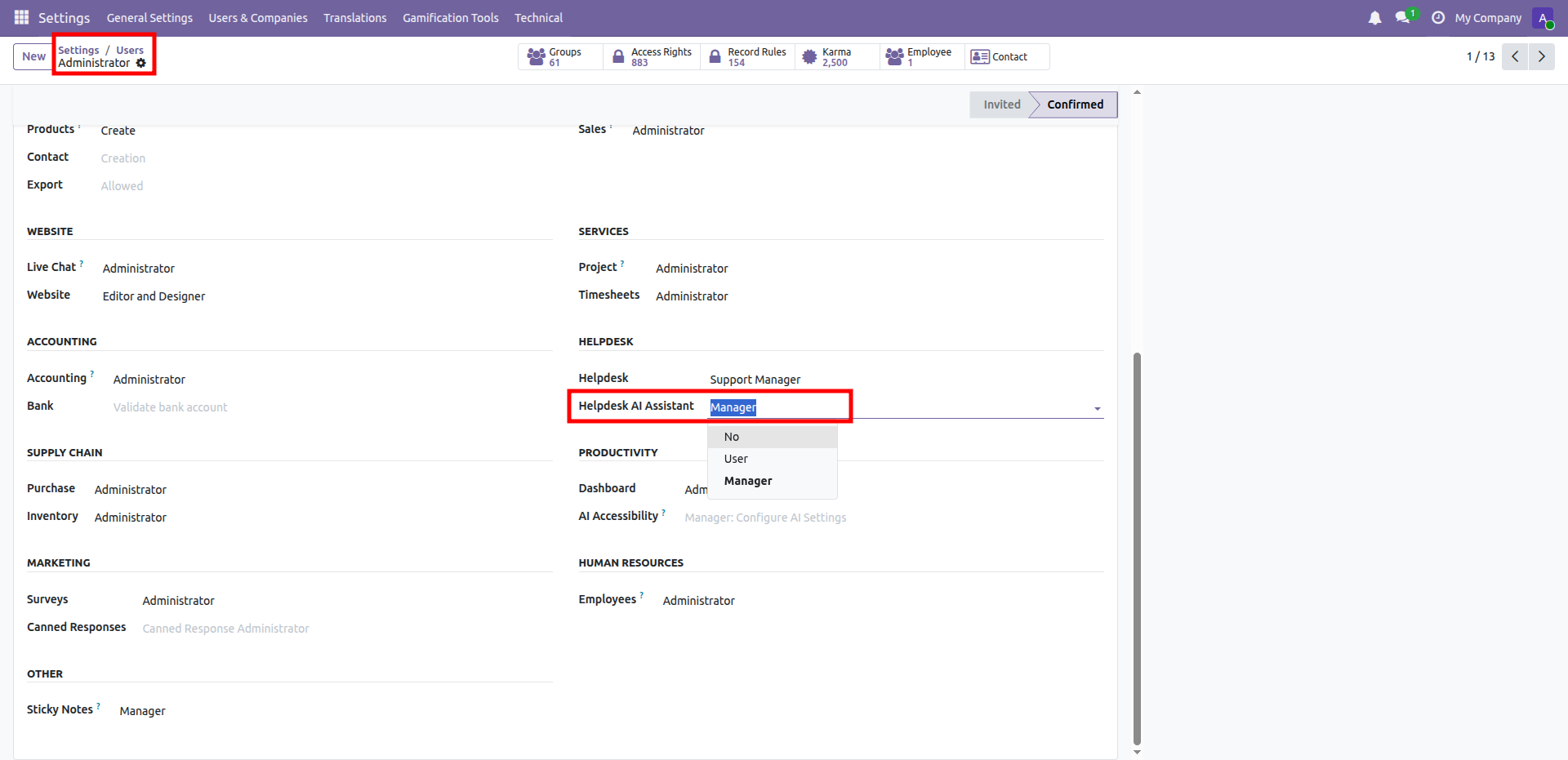This screenshot has width=1568, height=760.
Task: Click the gear icon beside Administrator
Action: pyautogui.click(x=140, y=63)
